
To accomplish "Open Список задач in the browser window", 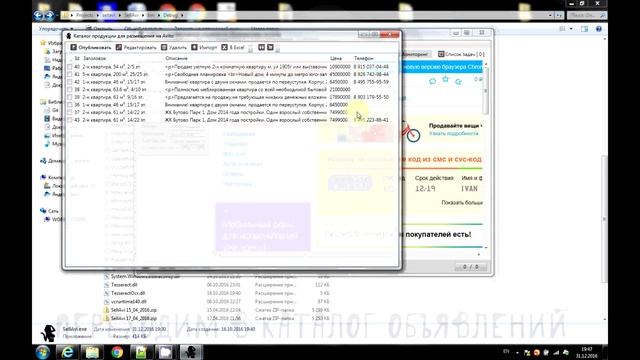I will pyautogui.click(x=461, y=54).
